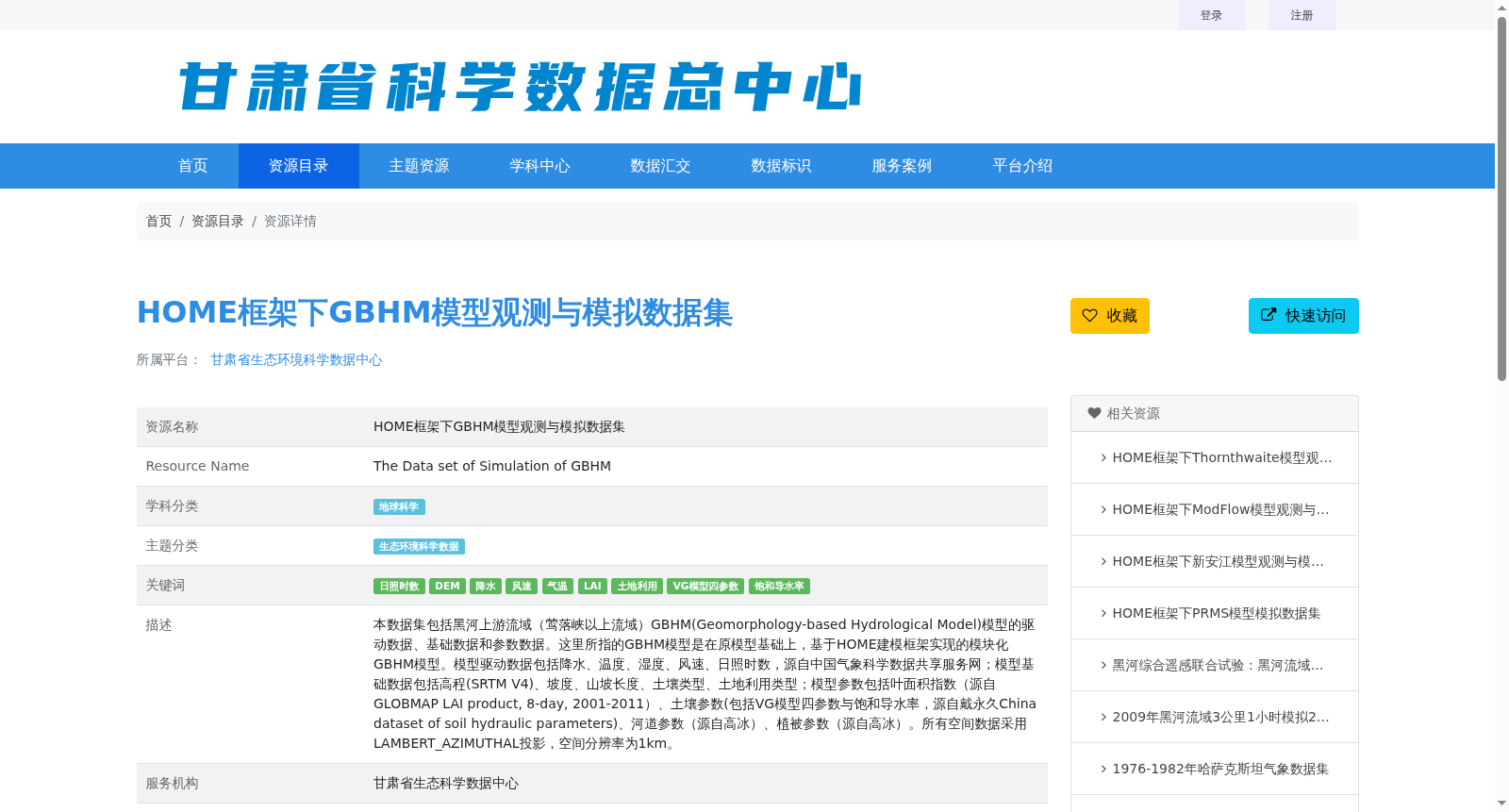This screenshot has height=812, width=1509.
Task: Click the 土地利用 keyword tag
Action: coord(637,586)
